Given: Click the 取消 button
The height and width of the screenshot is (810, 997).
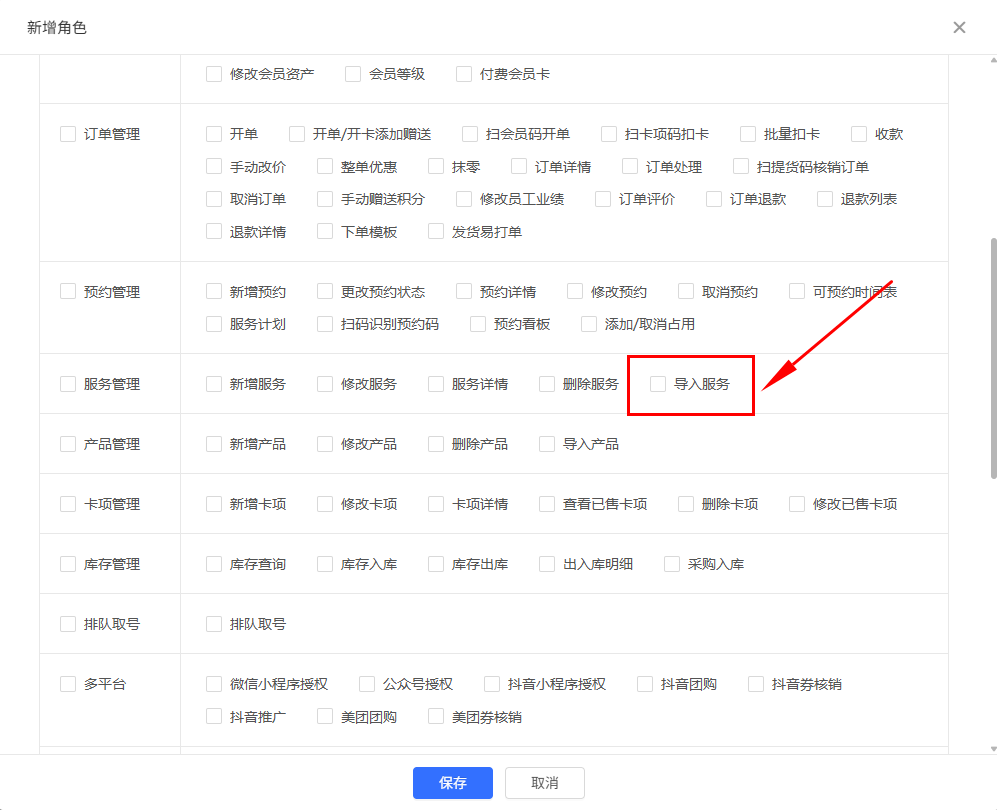Looking at the screenshot, I should 544,783.
